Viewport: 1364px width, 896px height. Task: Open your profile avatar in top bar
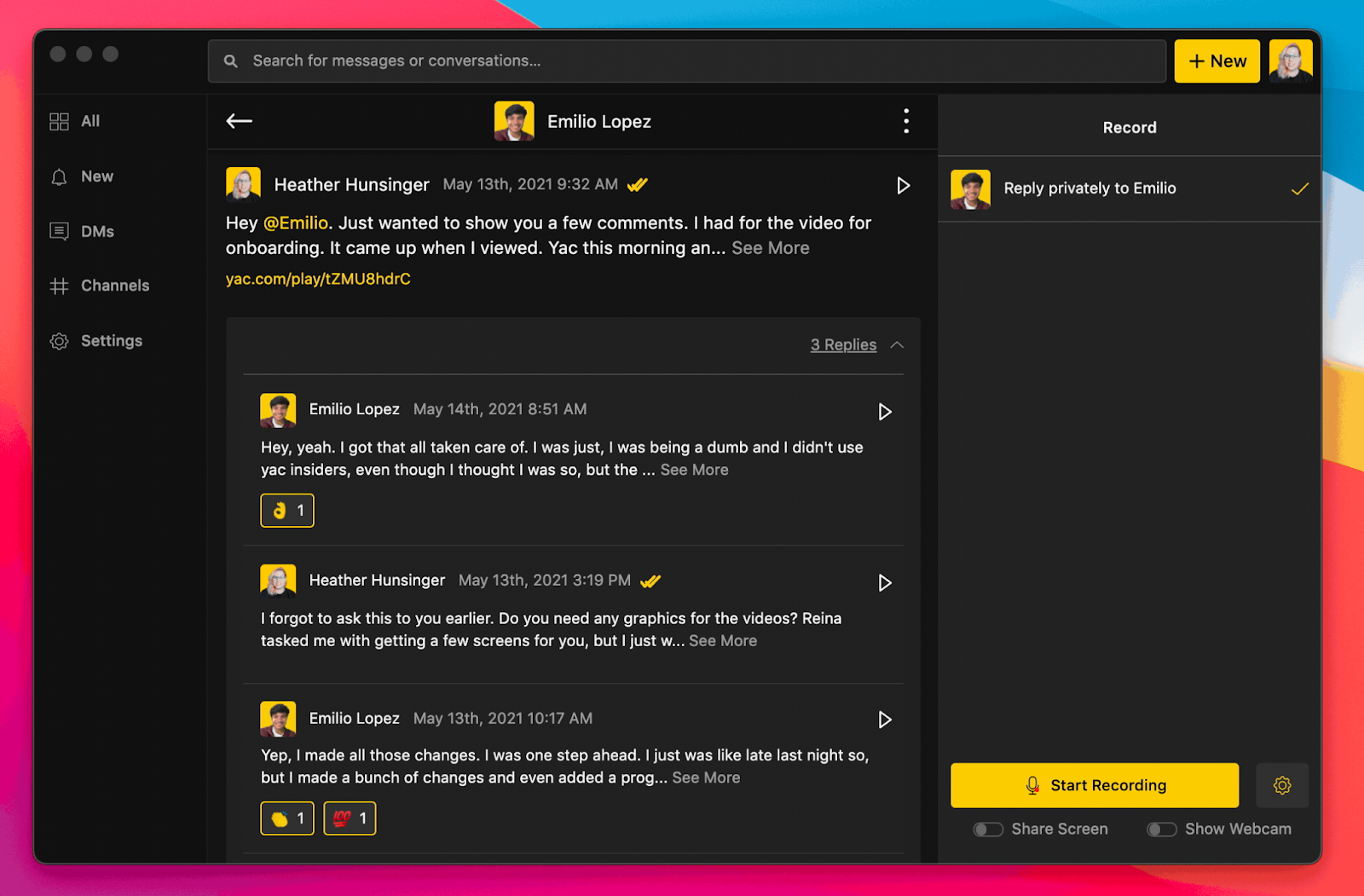pyautogui.click(x=1291, y=61)
